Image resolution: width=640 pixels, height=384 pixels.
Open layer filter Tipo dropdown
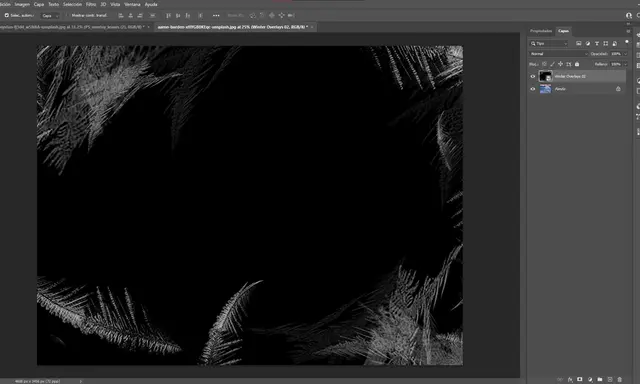(x=549, y=43)
